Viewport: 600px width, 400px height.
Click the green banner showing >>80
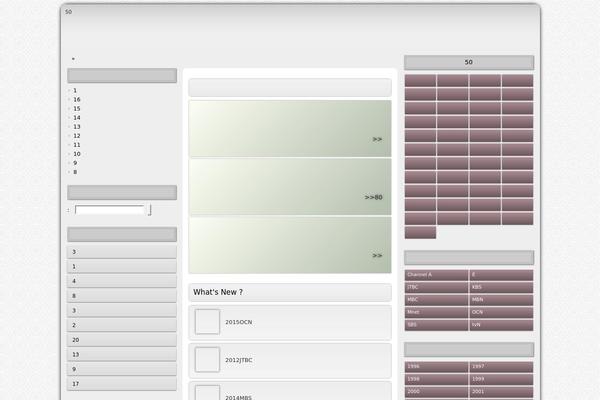click(290, 187)
